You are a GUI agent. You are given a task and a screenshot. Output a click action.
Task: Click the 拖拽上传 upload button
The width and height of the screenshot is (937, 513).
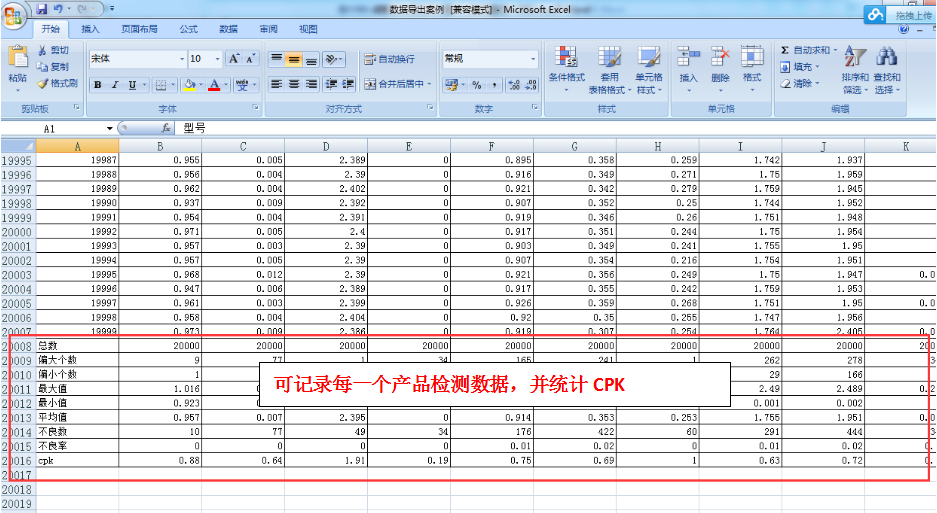coord(900,15)
